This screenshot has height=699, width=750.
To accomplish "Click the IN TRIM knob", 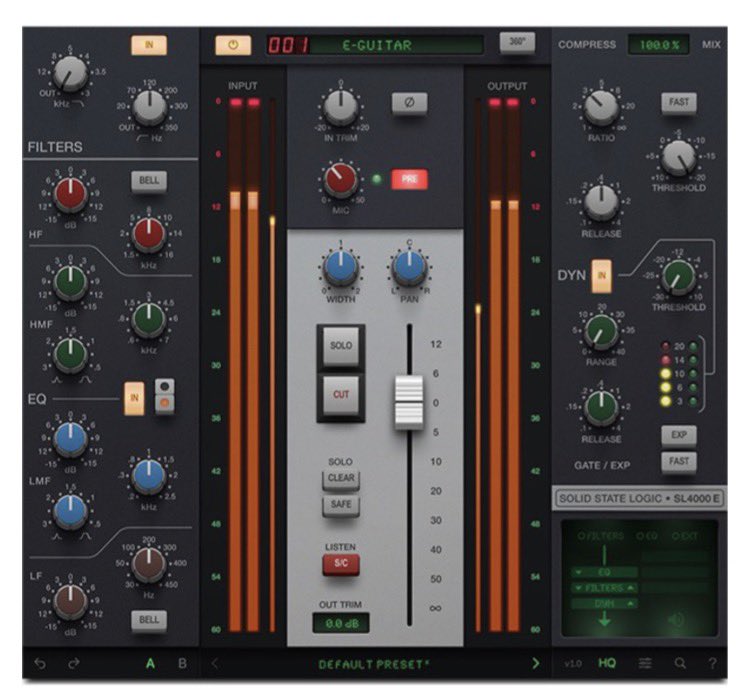I will coord(341,107).
